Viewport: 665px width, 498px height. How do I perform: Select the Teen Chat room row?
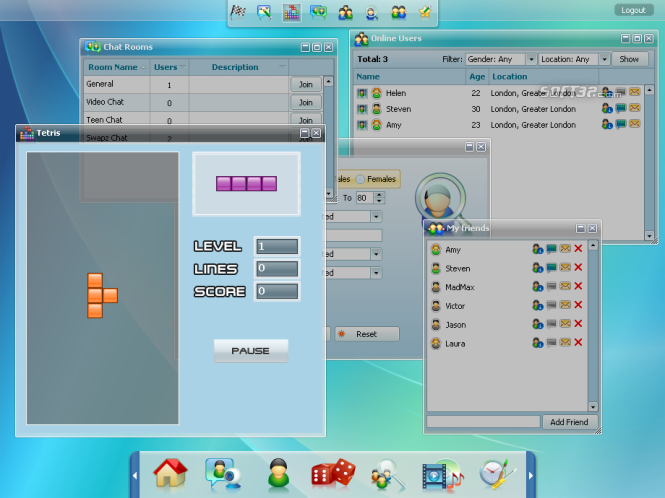[x=187, y=120]
